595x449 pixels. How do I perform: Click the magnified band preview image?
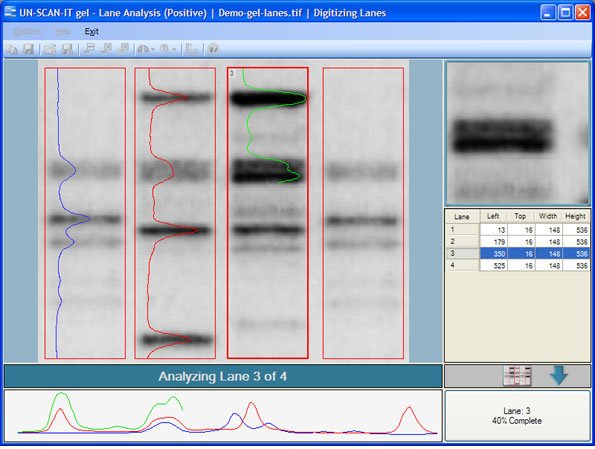(517, 134)
